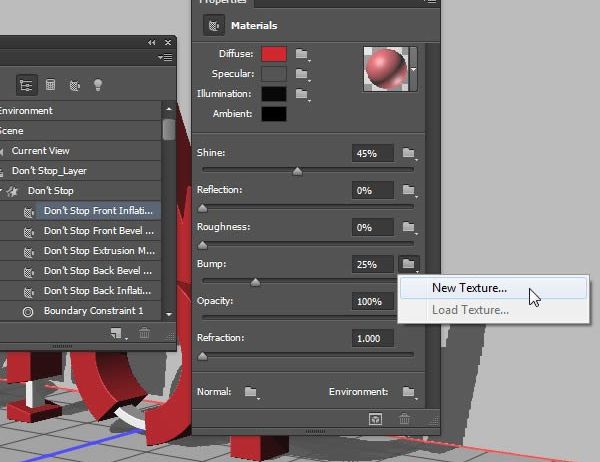The image size is (600, 462).
Task: Click the Roughness slider handle
Action: [x=202, y=245]
